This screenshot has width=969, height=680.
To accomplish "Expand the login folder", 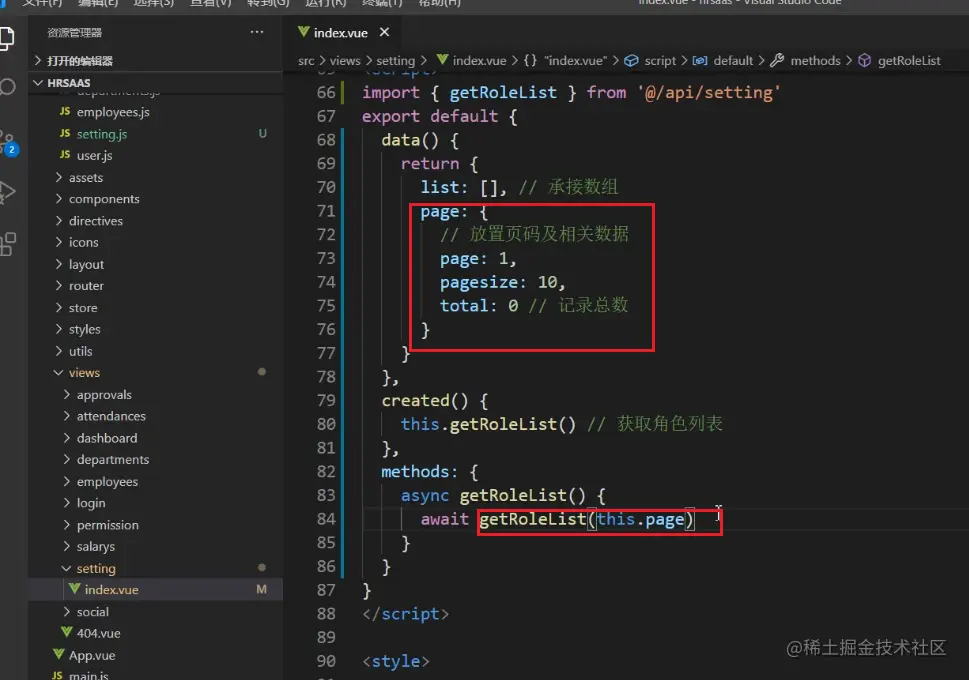I will [x=91, y=503].
